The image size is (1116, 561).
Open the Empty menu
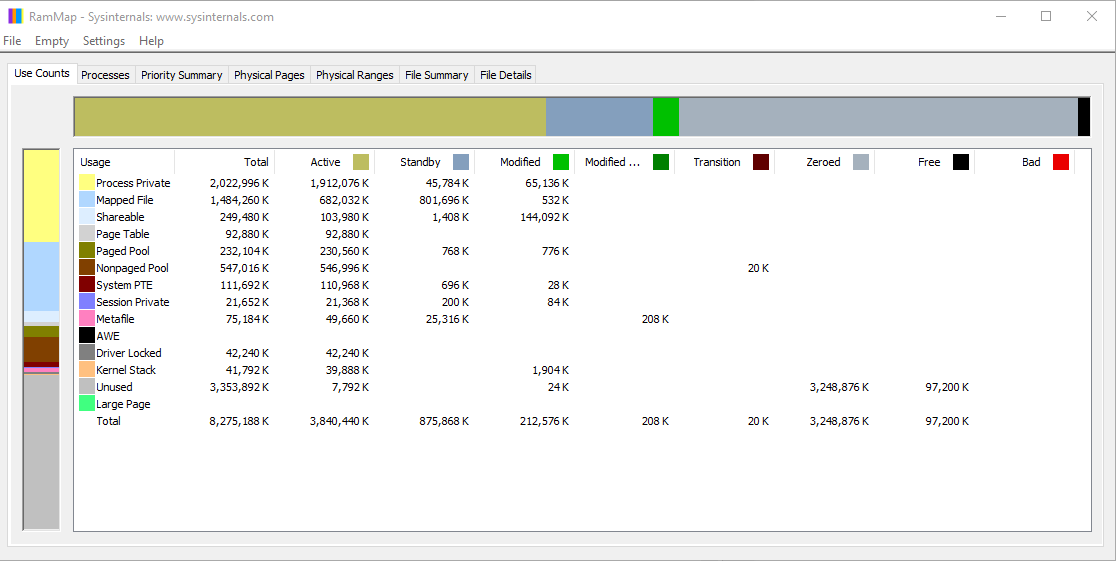point(52,41)
